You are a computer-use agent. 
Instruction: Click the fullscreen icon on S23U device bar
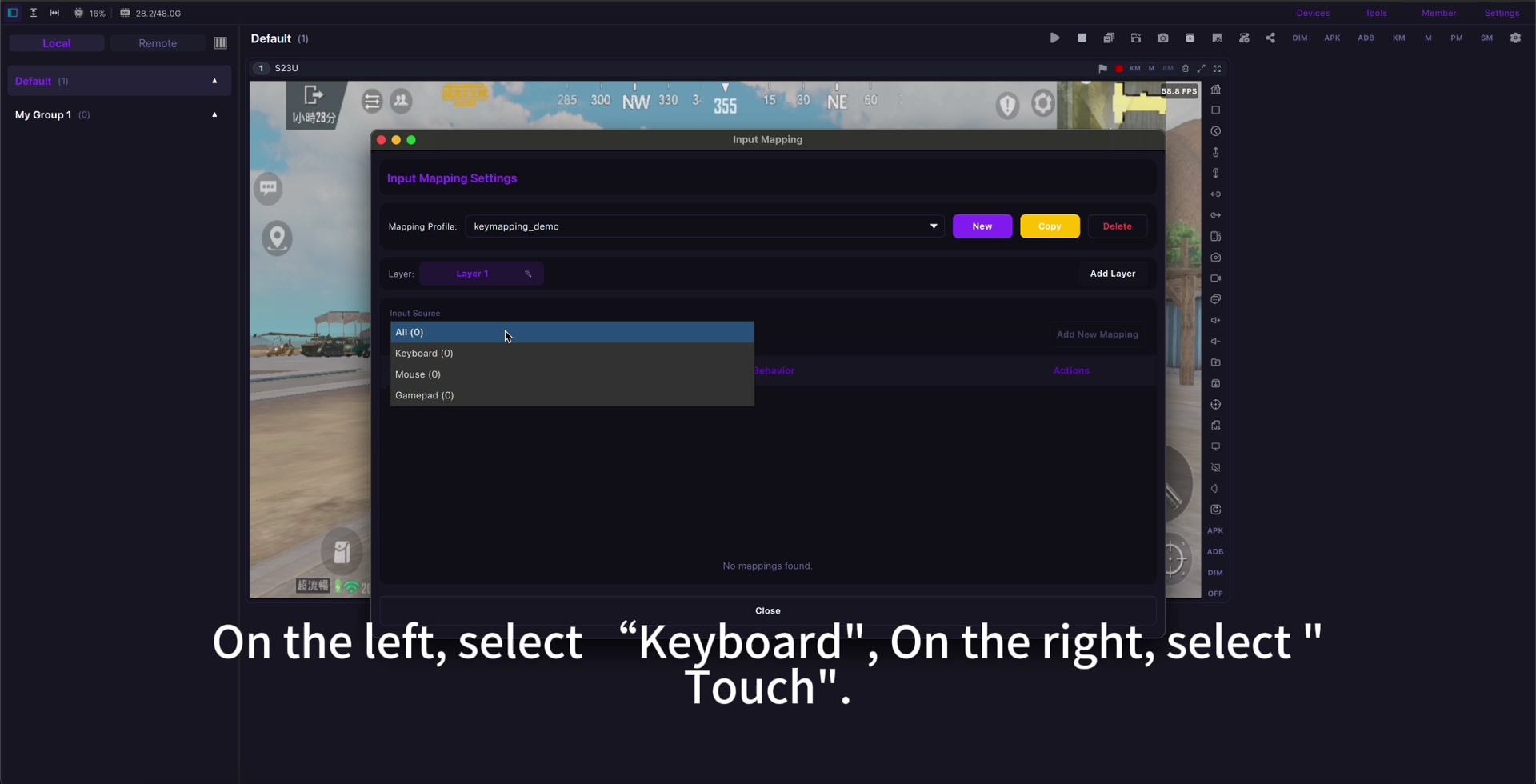1218,69
